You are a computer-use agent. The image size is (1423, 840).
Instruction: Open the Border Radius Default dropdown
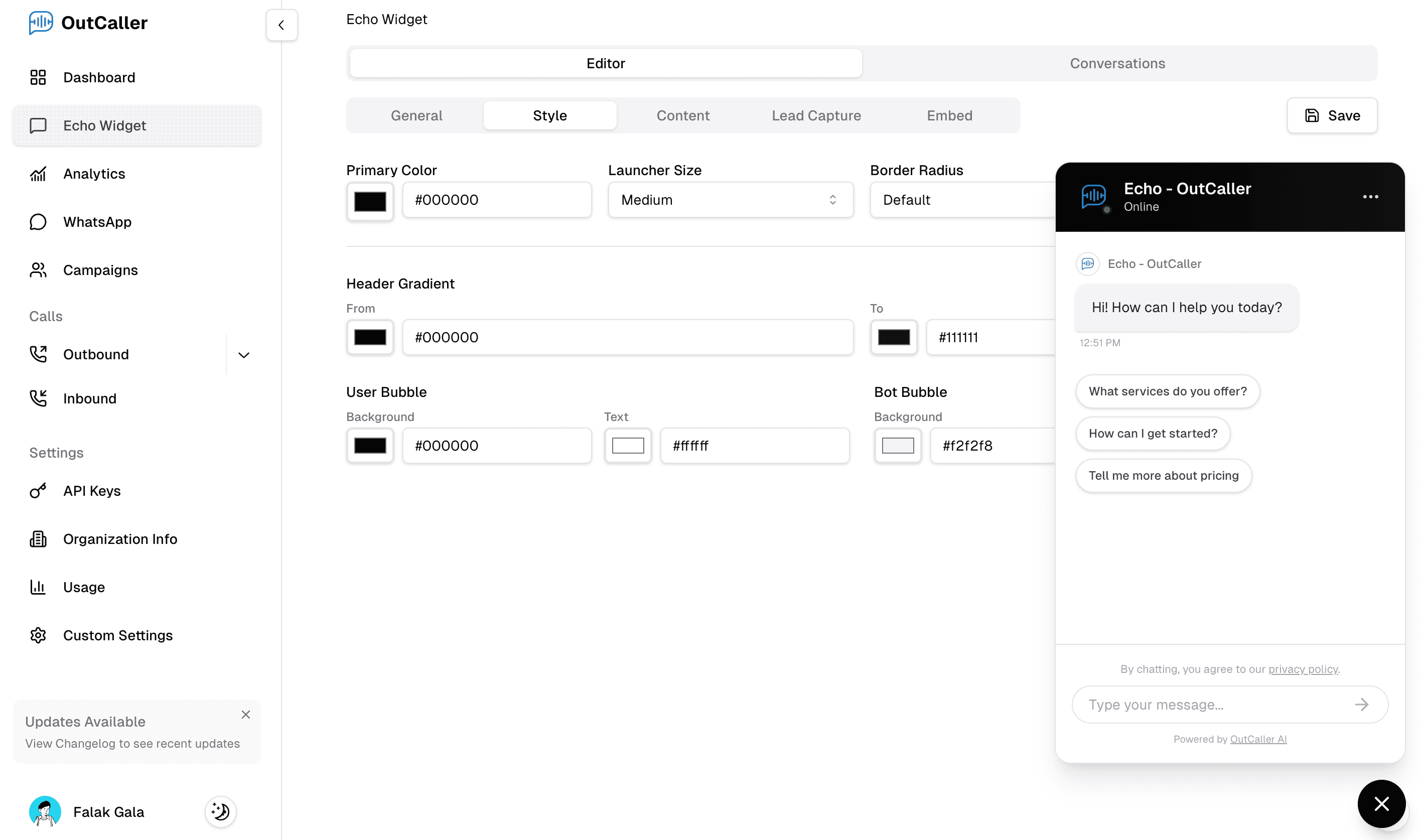point(962,200)
